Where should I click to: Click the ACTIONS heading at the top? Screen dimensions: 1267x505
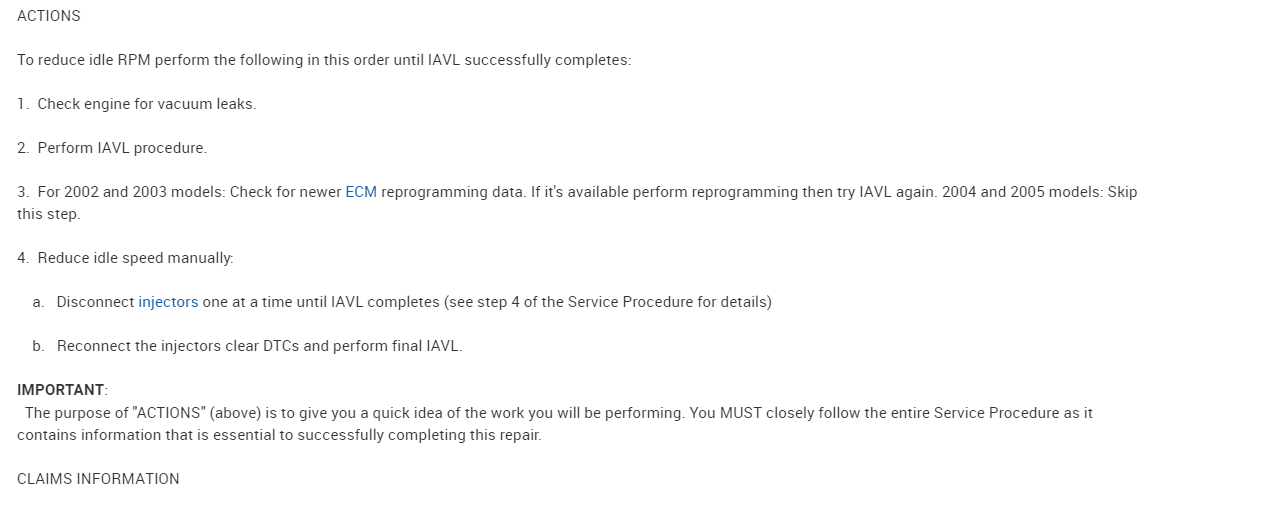49,16
